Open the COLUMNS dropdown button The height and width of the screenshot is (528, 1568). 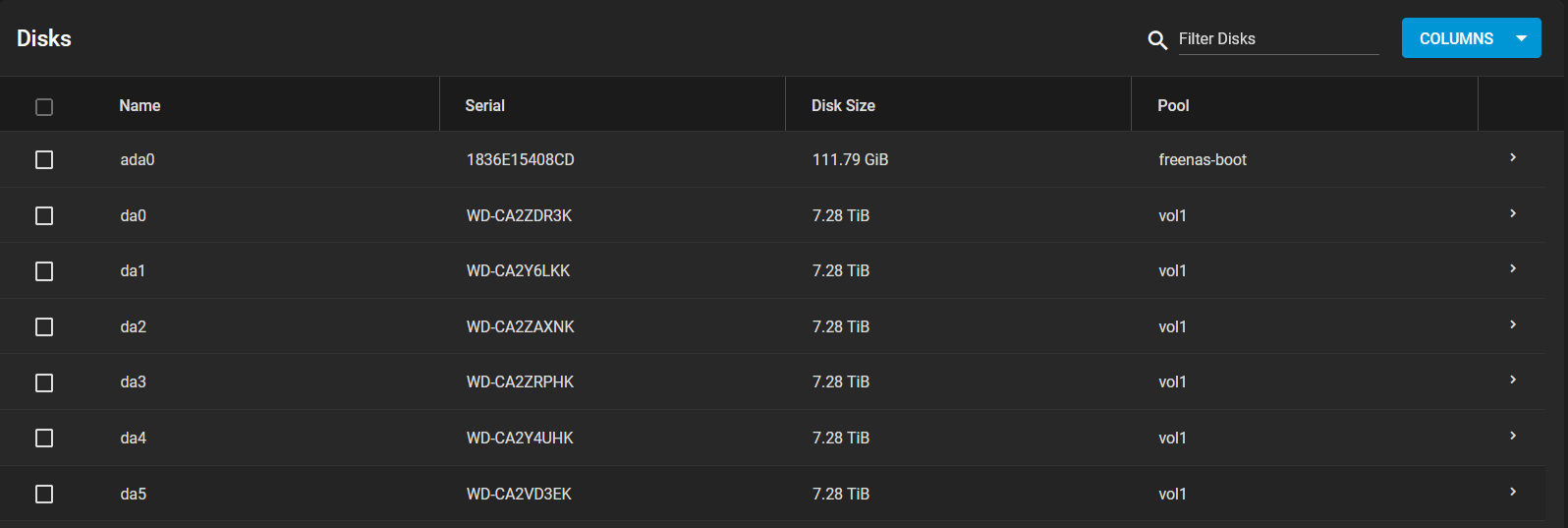pos(1471,38)
